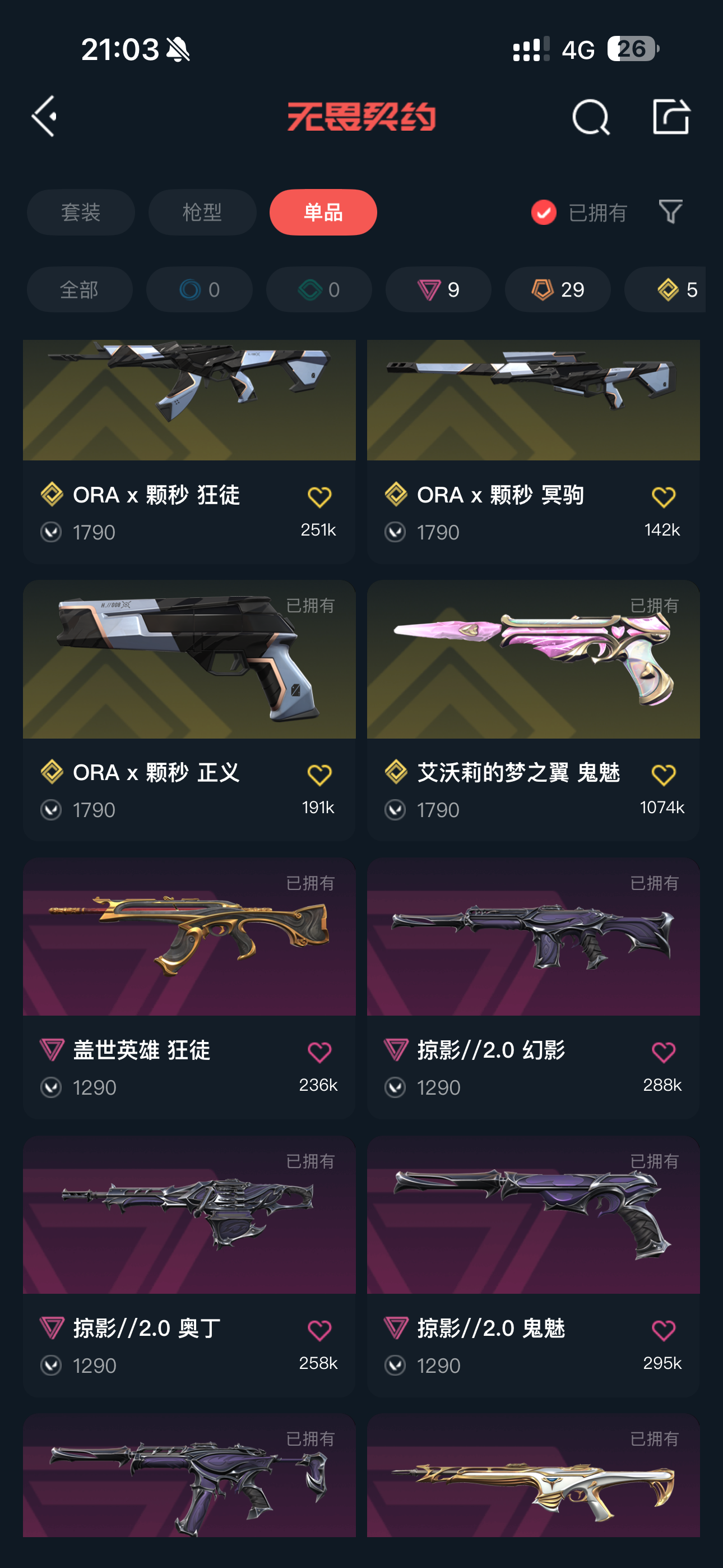
Task: Like 掠影//2.0 幻影 with heart icon
Action: tap(662, 1052)
